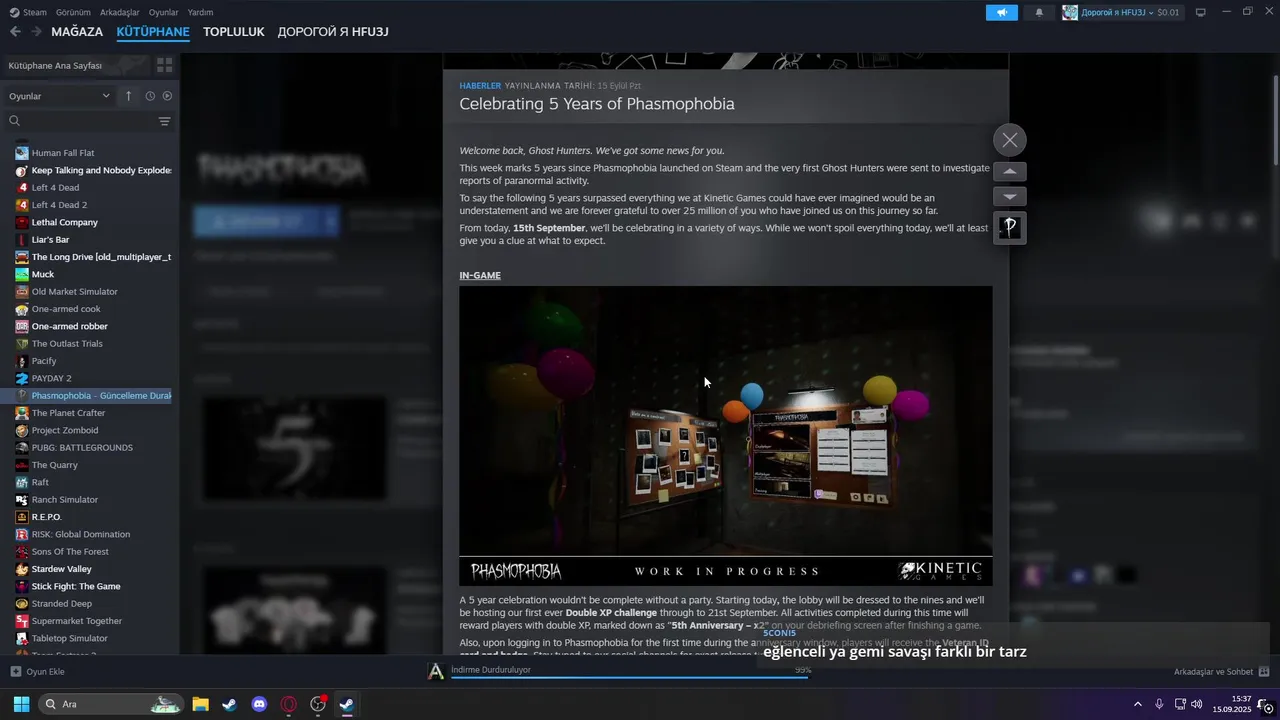Go to the MAĞAZA tab
Viewport: 1280px width, 720px height.
(77, 32)
